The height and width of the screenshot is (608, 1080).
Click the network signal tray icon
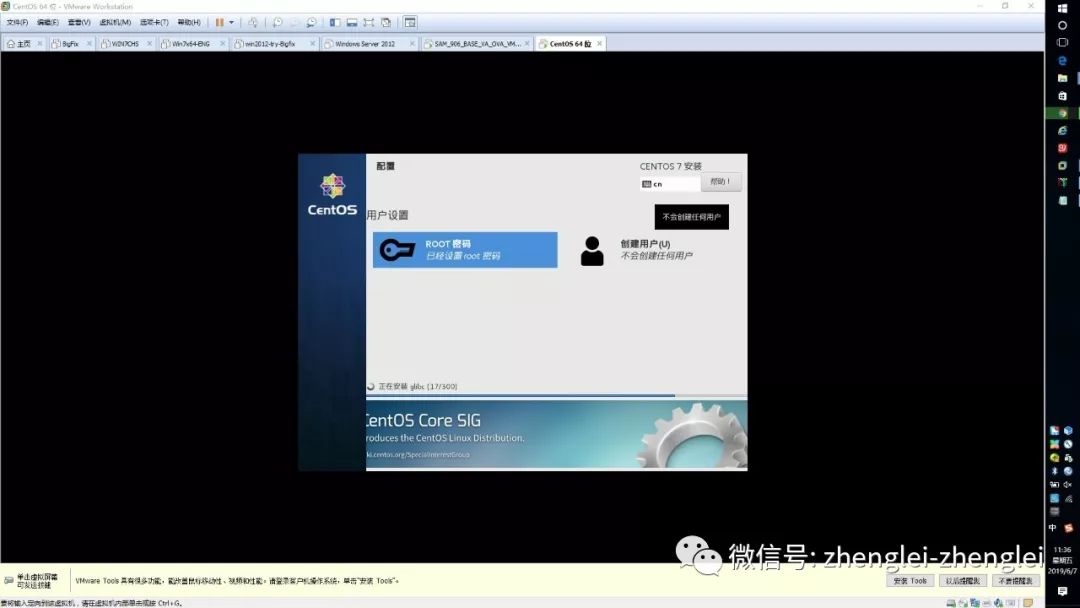[x=1068, y=499]
